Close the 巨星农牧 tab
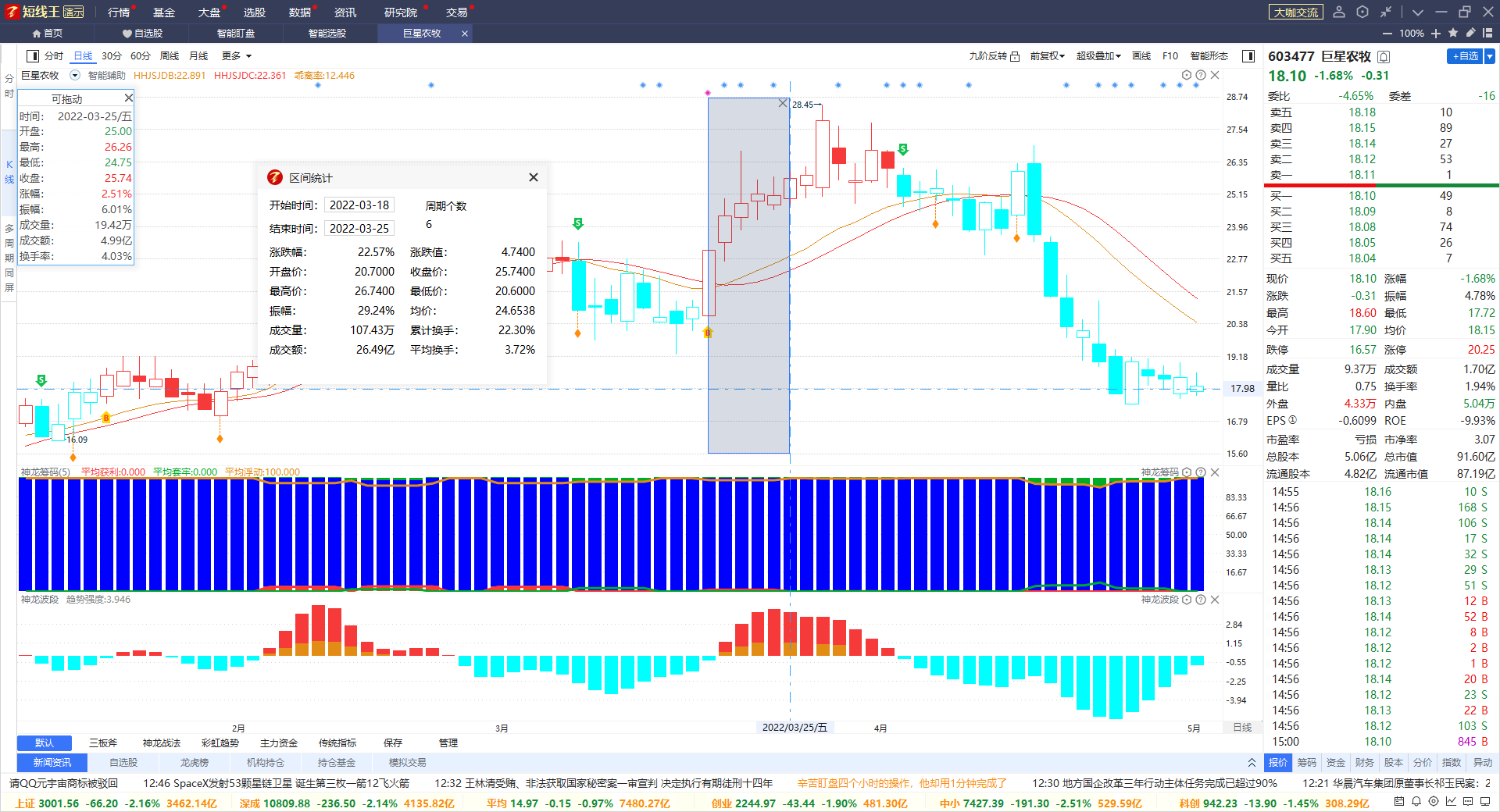The height and width of the screenshot is (812, 1500). pos(465,34)
